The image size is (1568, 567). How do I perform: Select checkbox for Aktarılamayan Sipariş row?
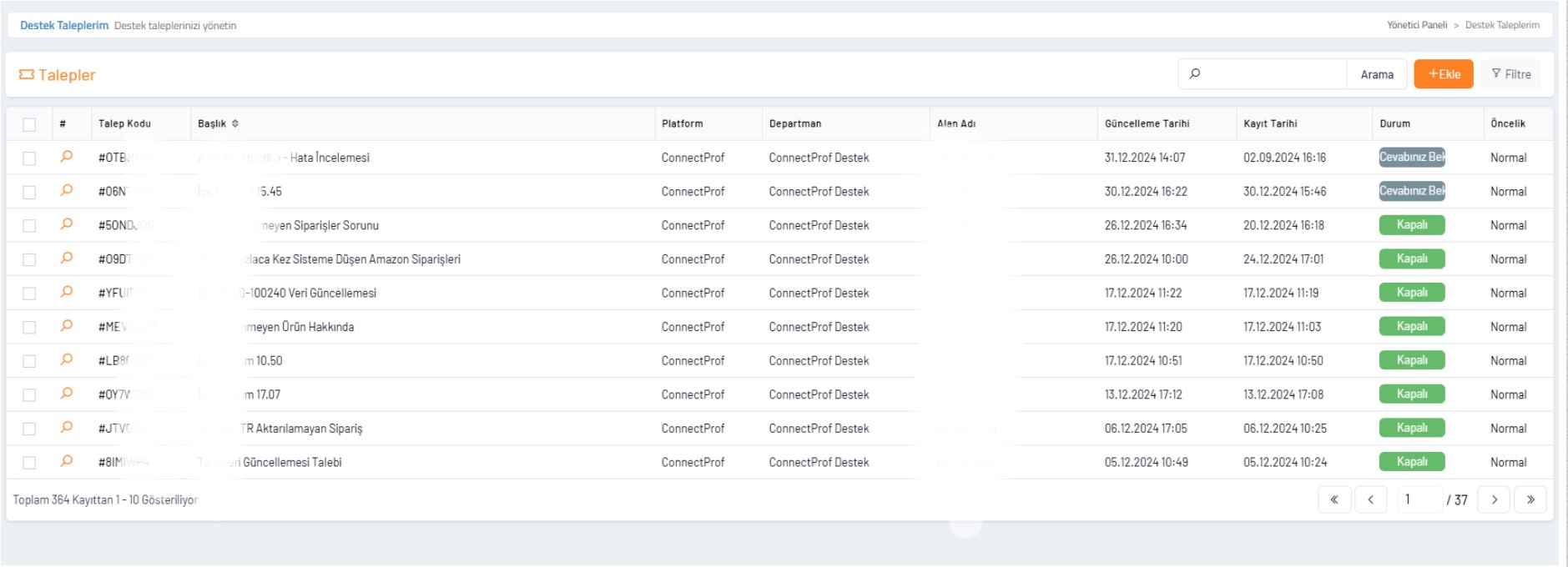(29, 429)
